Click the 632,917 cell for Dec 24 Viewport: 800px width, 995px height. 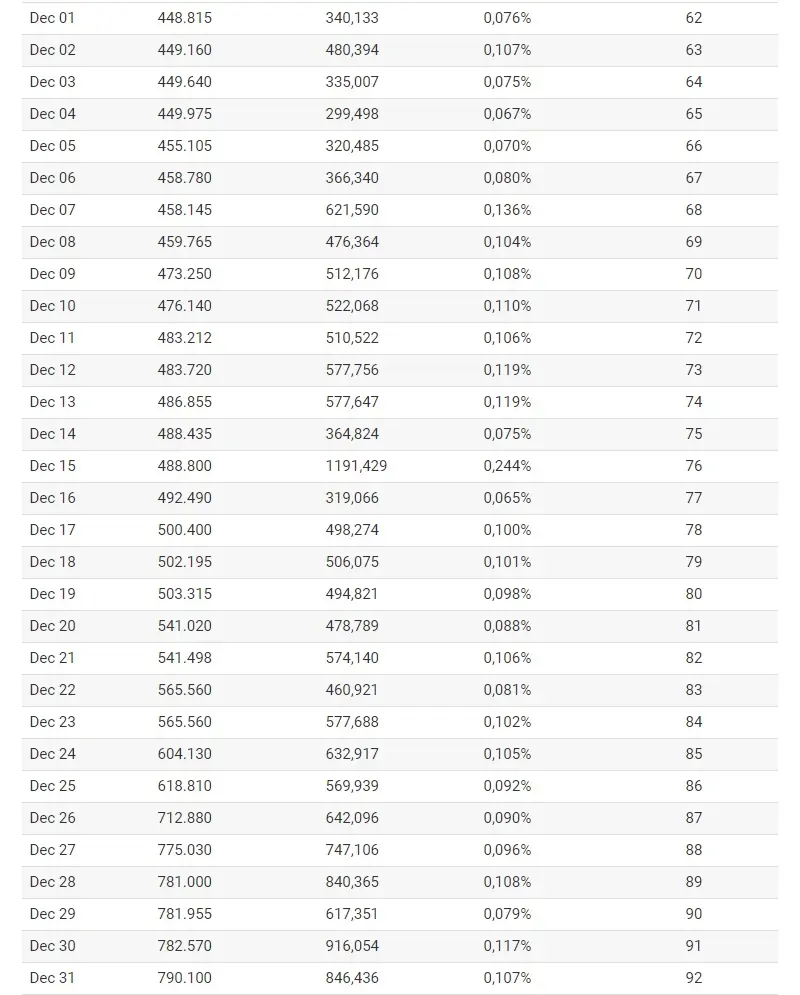click(x=352, y=753)
